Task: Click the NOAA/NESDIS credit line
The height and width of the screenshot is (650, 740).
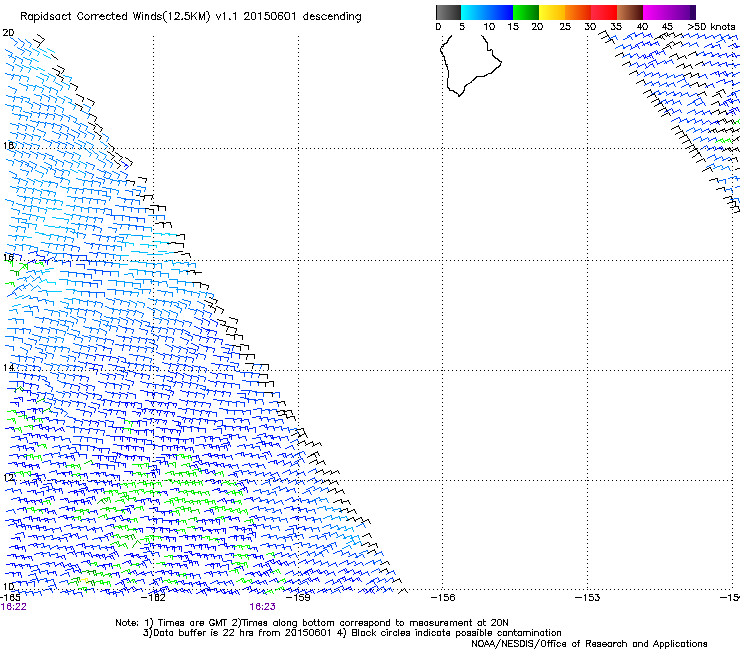Action: (x=589, y=644)
